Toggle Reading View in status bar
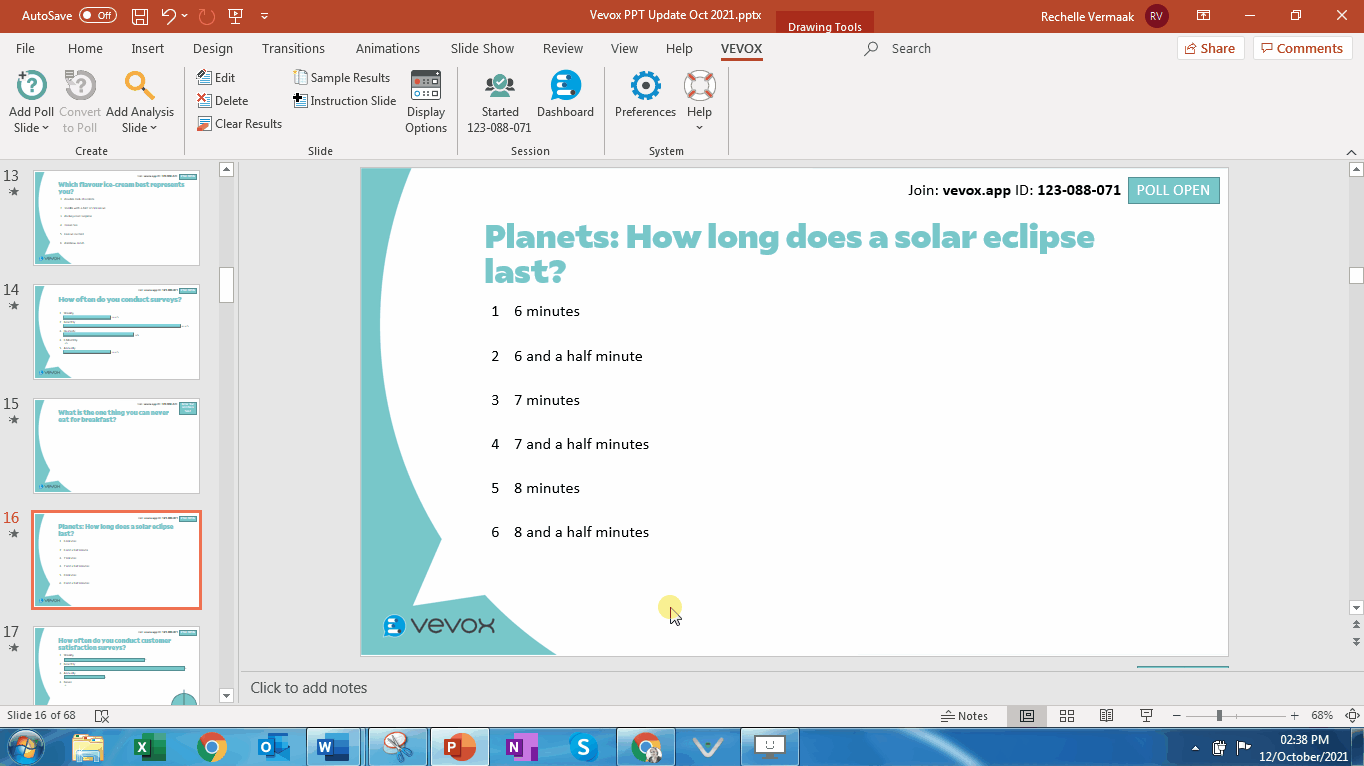The height and width of the screenshot is (766, 1364). click(1107, 716)
